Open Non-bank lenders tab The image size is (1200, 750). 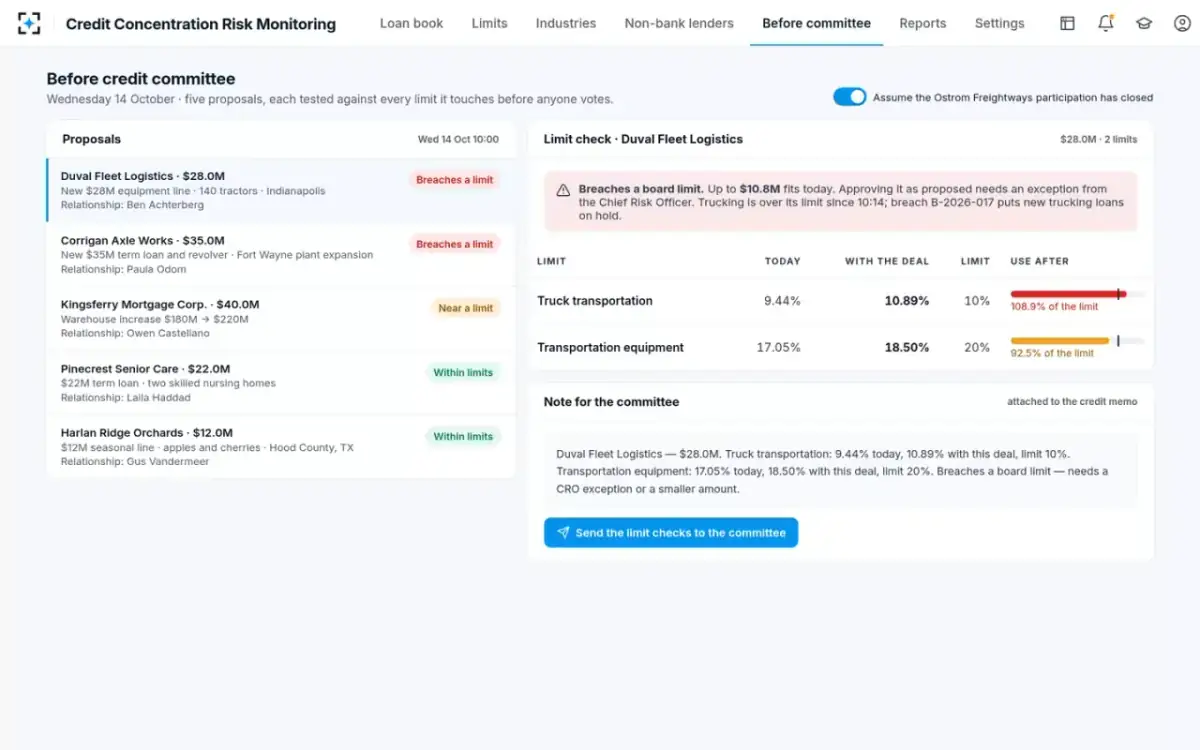(679, 23)
